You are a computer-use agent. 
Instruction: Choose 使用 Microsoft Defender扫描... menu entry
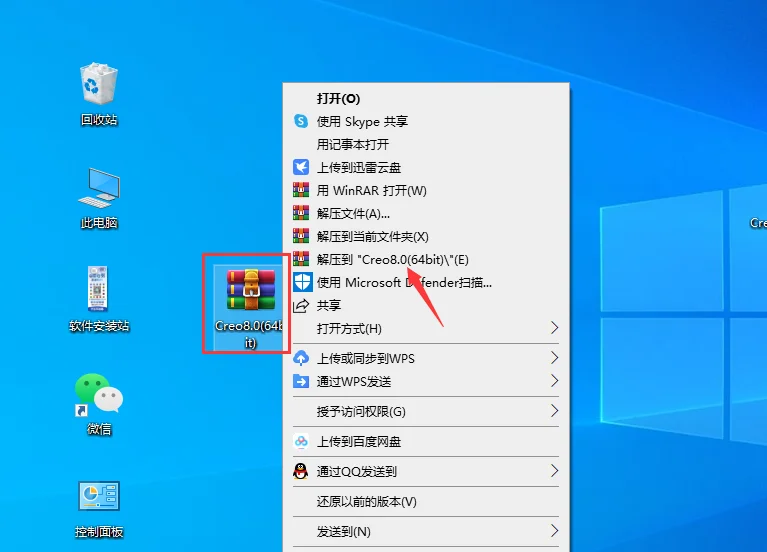[426, 282]
